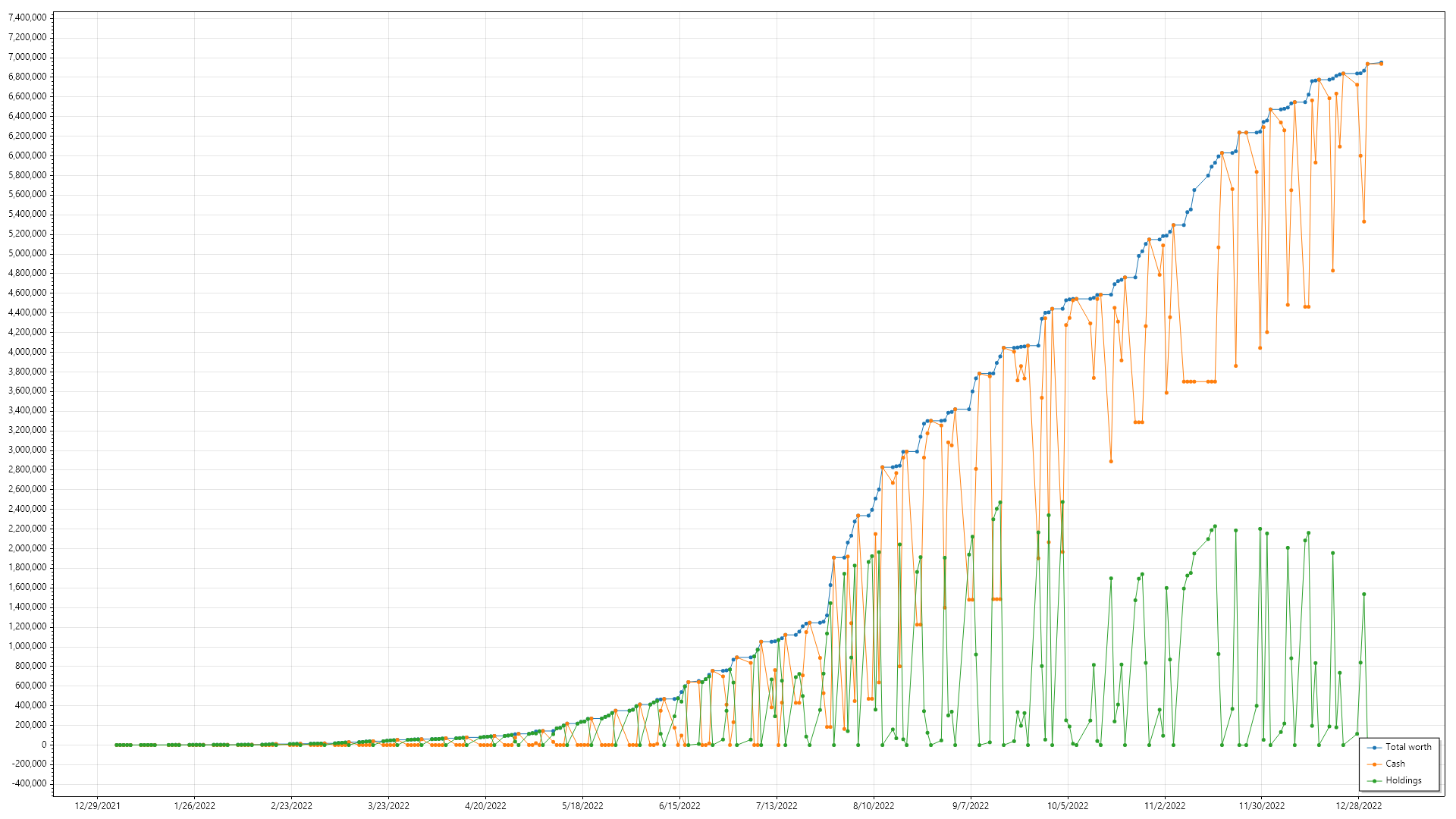Click the 4/20/2022 x-axis date label
This screenshot has width=1456, height=819.
[485, 806]
